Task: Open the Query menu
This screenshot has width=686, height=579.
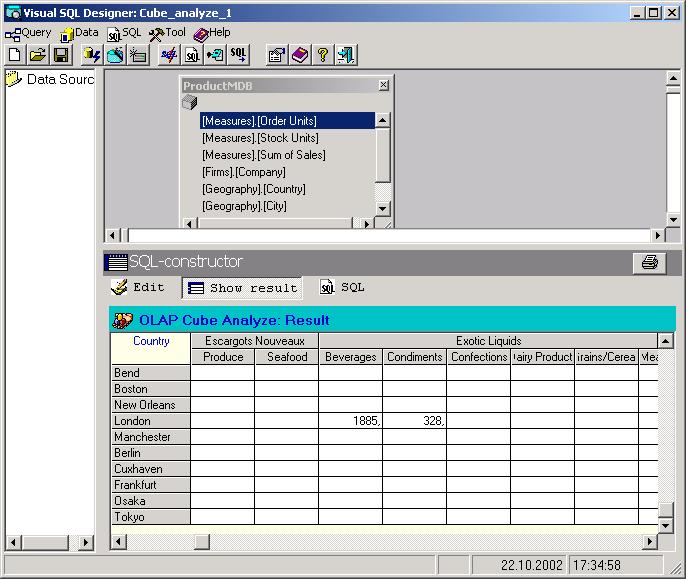Action: 28,33
